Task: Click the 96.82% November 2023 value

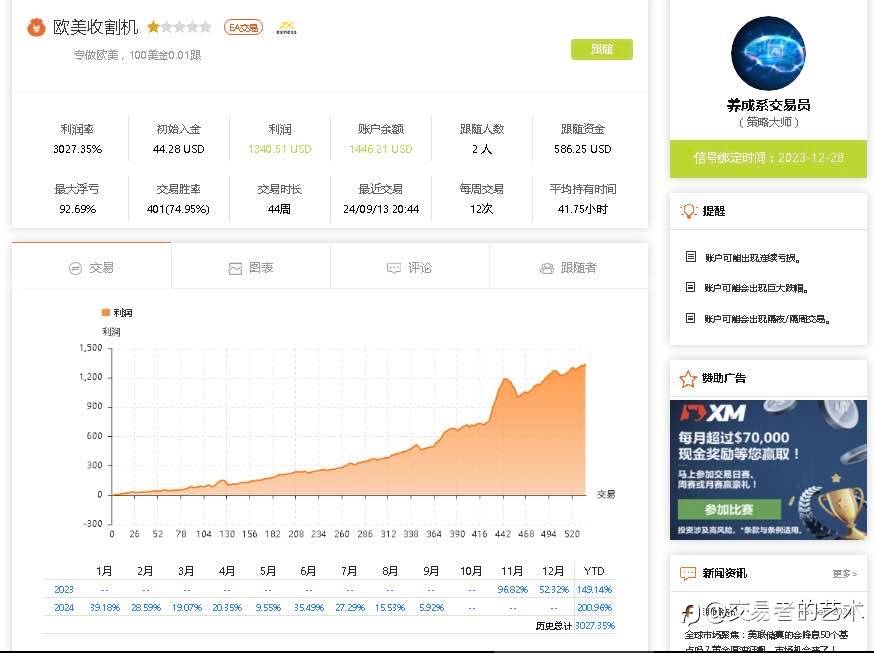Action: point(512,589)
